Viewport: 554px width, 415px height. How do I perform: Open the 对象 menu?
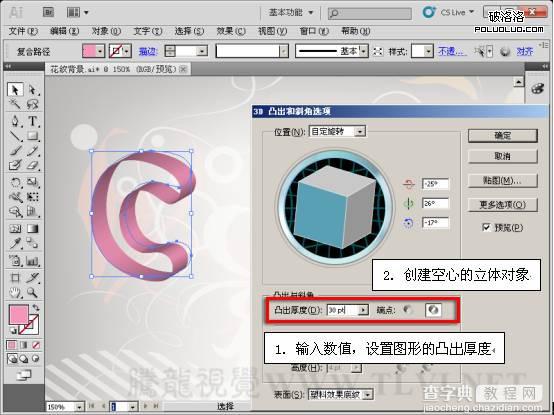tap(106, 31)
